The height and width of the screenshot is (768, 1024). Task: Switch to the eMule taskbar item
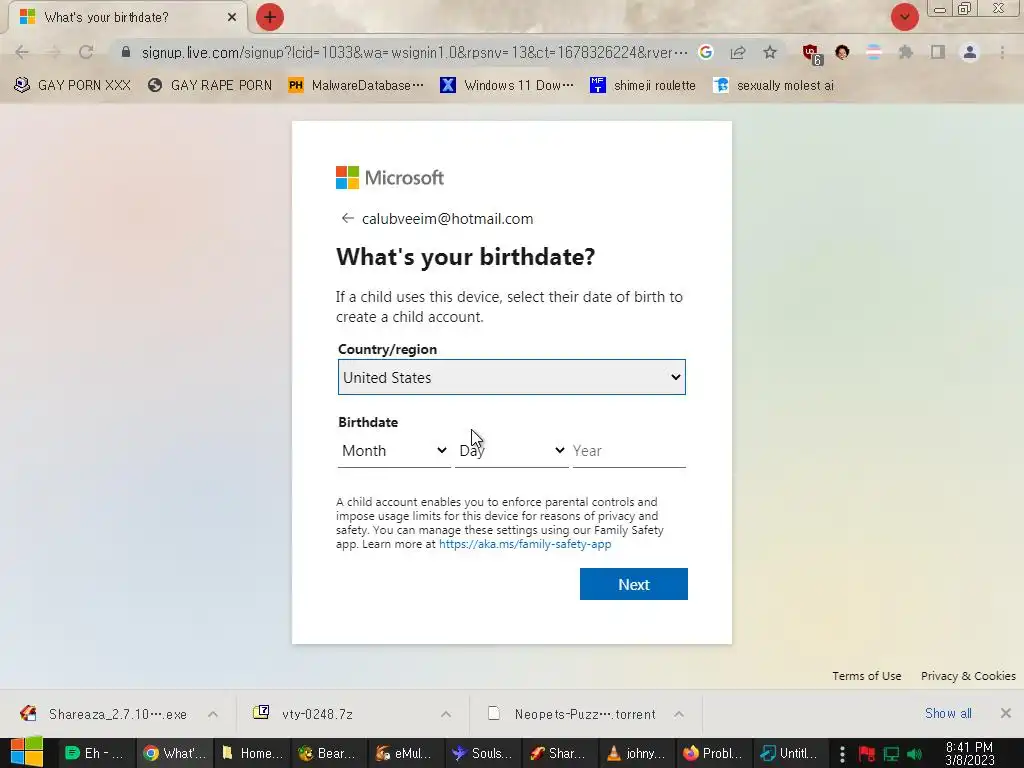pos(406,753)
